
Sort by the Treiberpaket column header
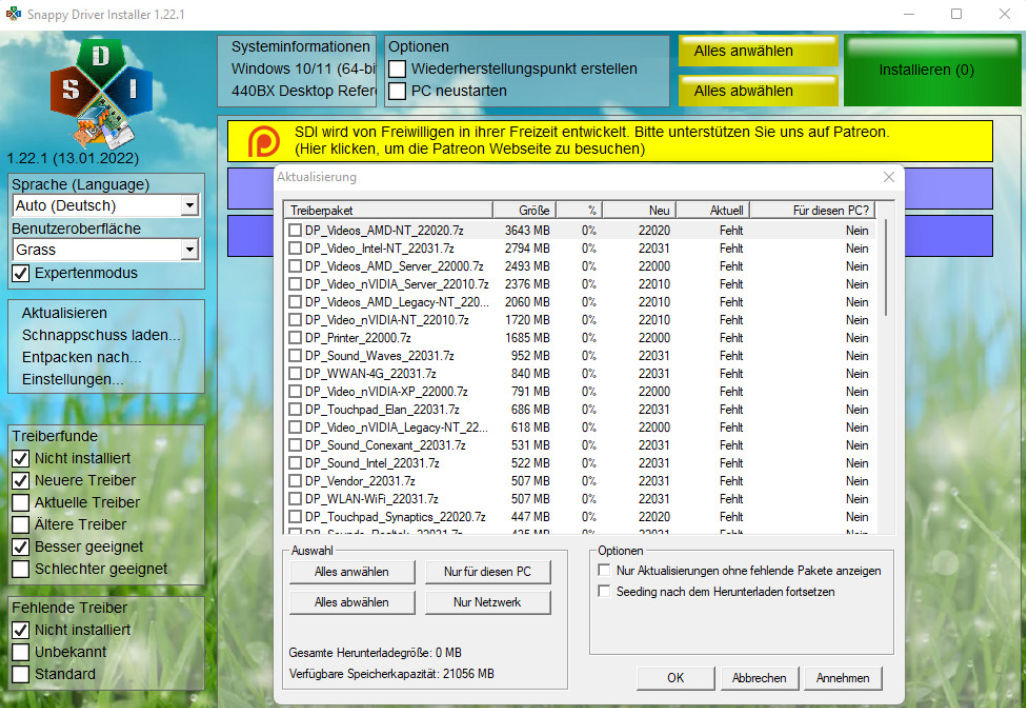388,210
